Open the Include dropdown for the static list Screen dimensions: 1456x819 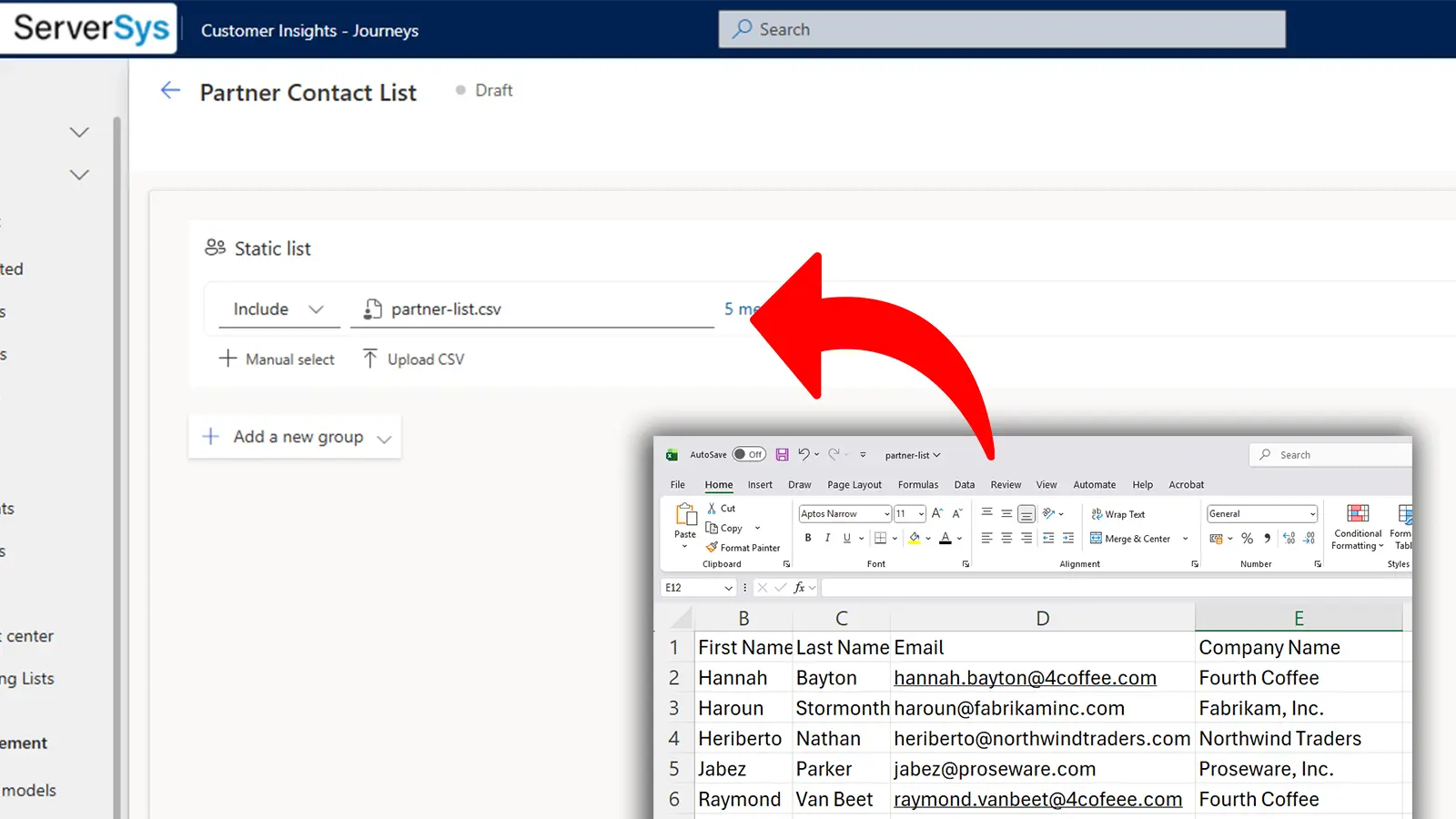point(316,308)
